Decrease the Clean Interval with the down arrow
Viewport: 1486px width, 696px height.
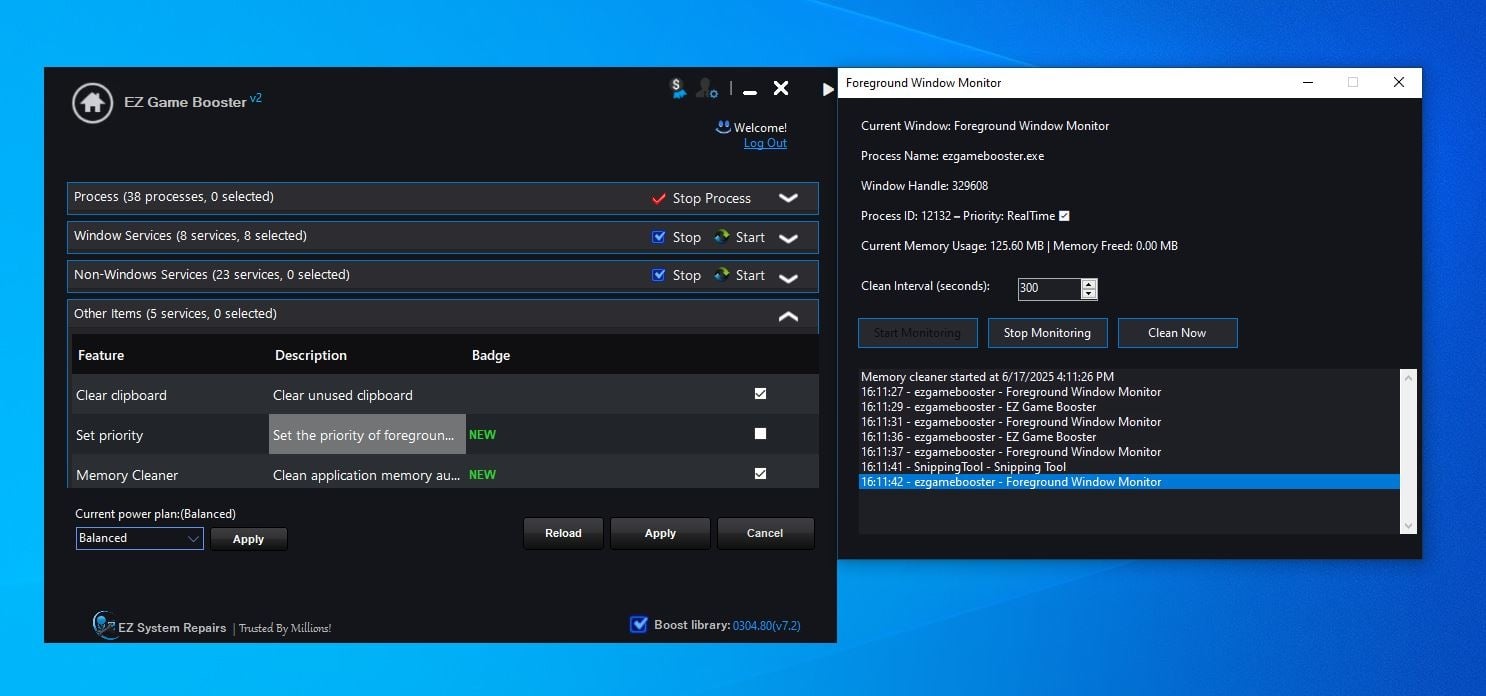[1089, 294]
